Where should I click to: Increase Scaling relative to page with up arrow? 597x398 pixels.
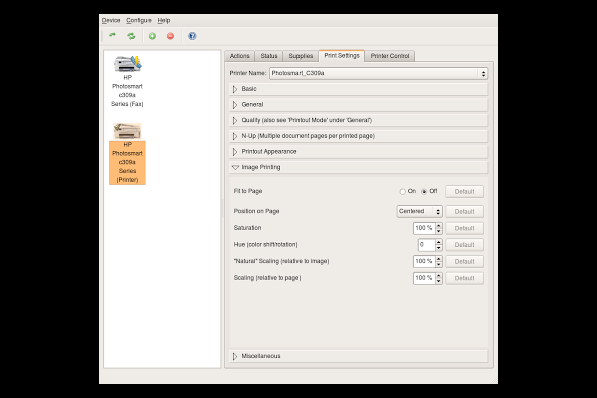[439, 275]
